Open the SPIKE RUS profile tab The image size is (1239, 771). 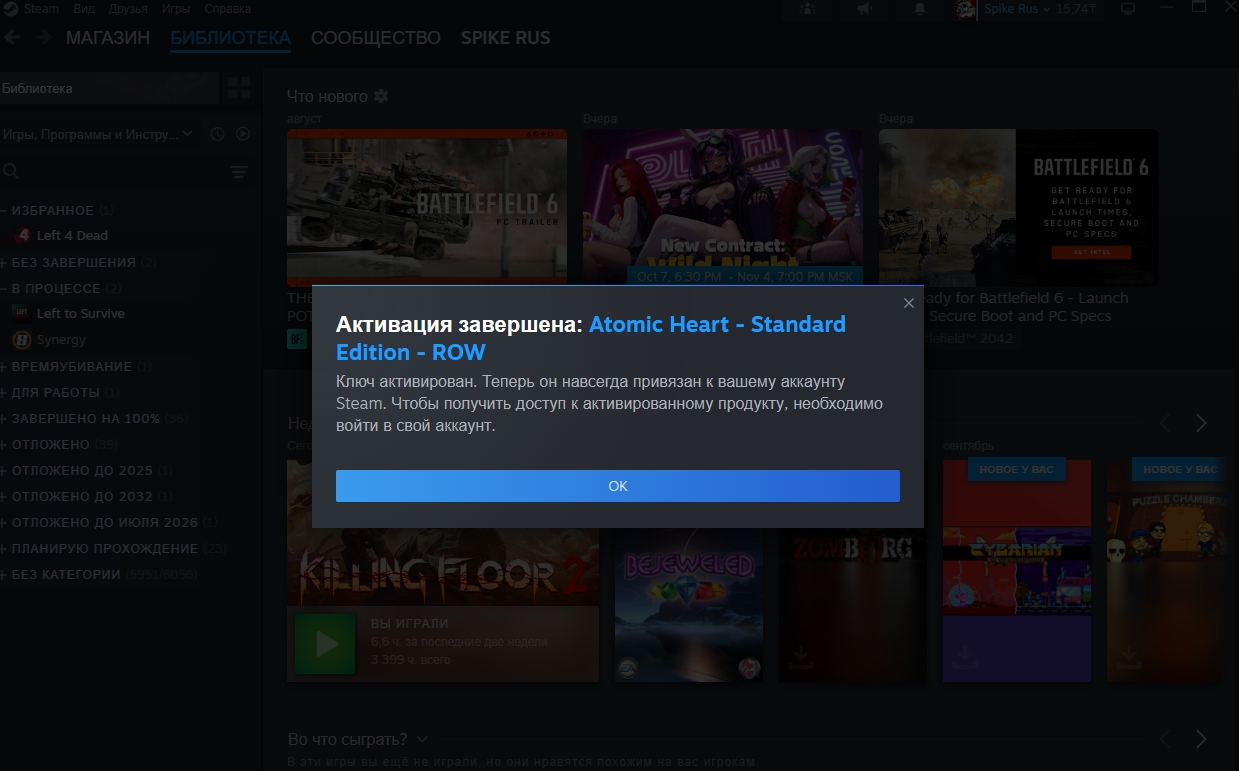(x=506, y=38)
